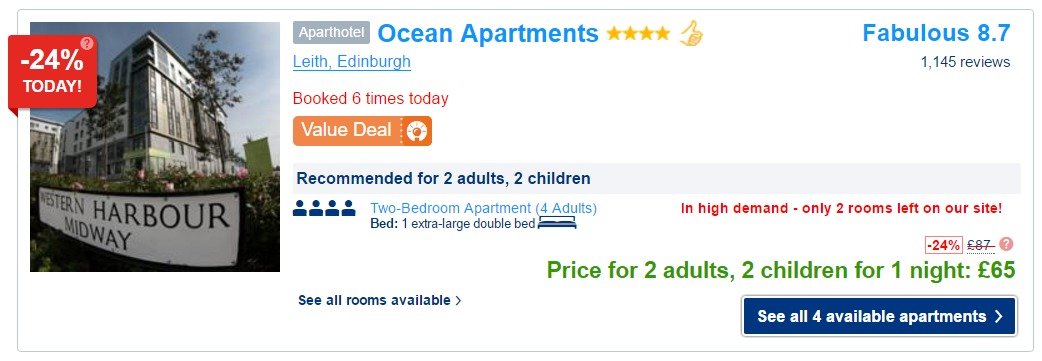Click the red -24% TODAY! banner
The height and width of the screenshot is (361, 1042).
52,72
